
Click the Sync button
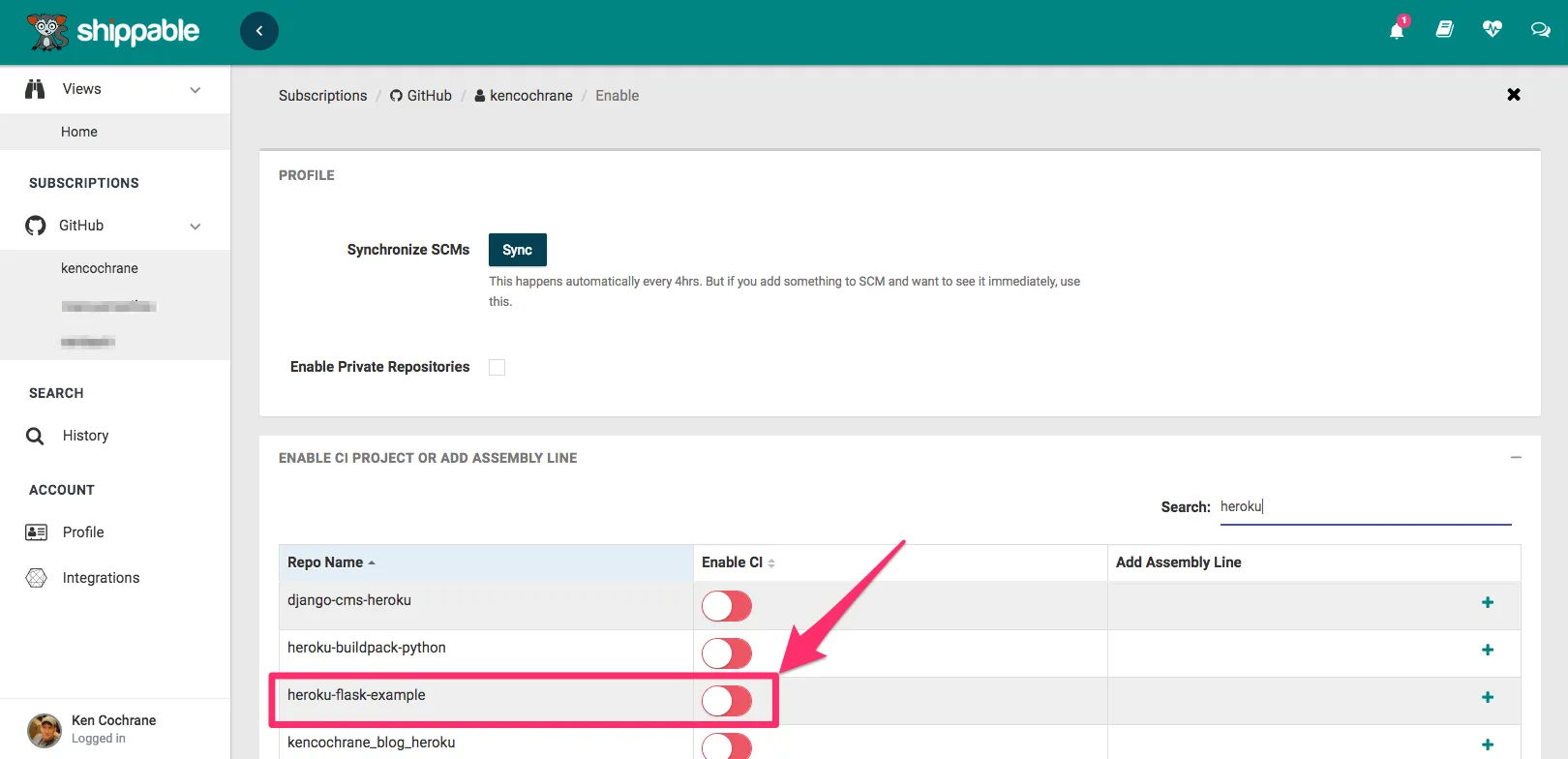coord(518,250)
